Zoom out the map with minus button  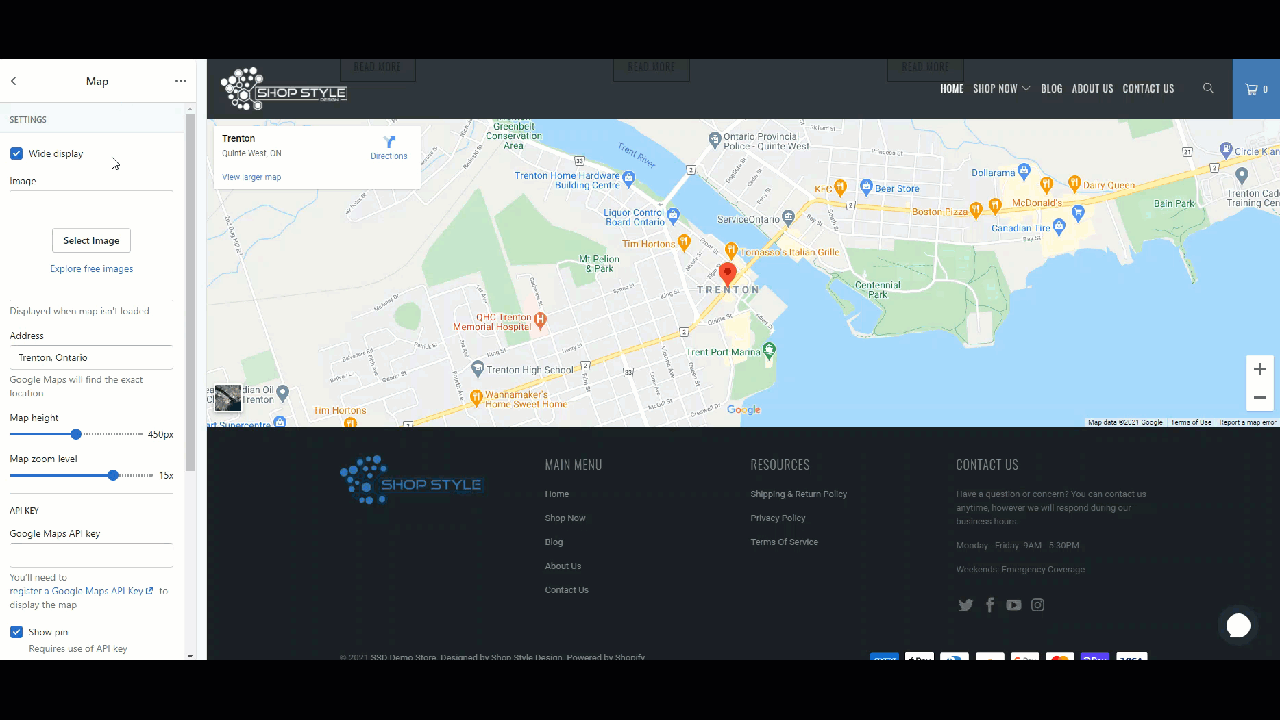coord(1260,397)
